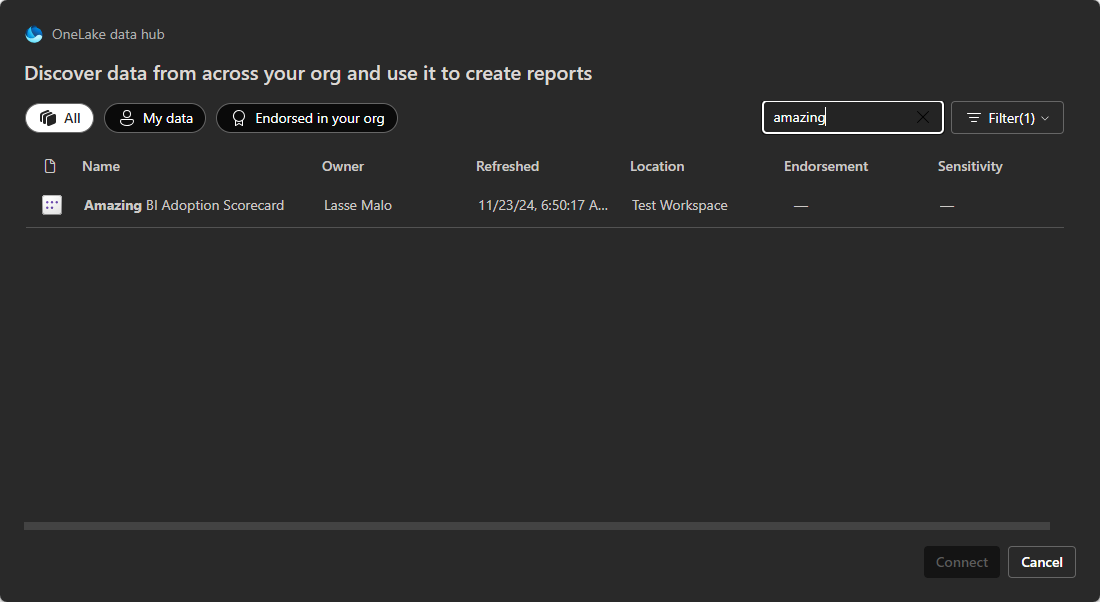Click the Test Workspace location cell
This screenshot has width=1100, height=602.
(x=679, y=206)
